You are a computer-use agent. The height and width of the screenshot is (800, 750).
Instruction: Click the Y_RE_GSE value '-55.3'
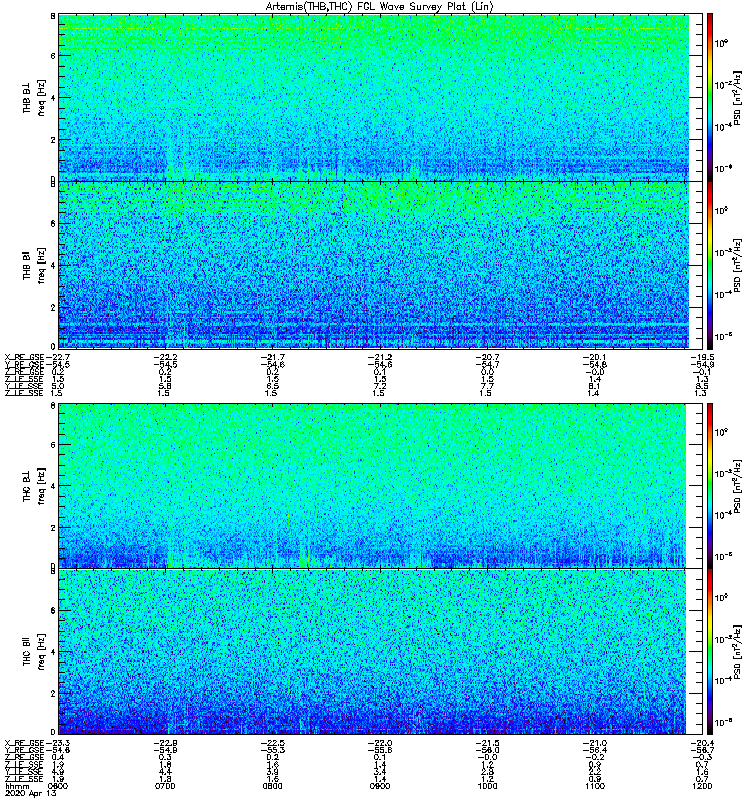(x=272, y=750)
